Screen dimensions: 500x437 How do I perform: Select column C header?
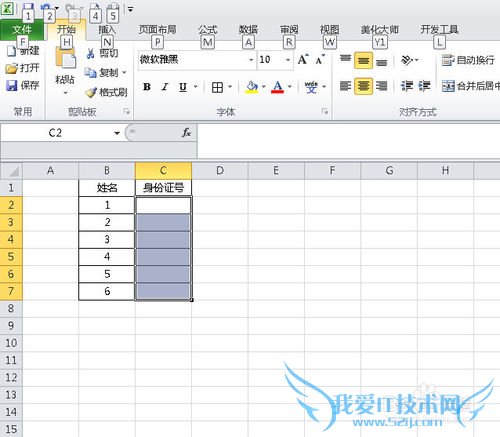164,171
